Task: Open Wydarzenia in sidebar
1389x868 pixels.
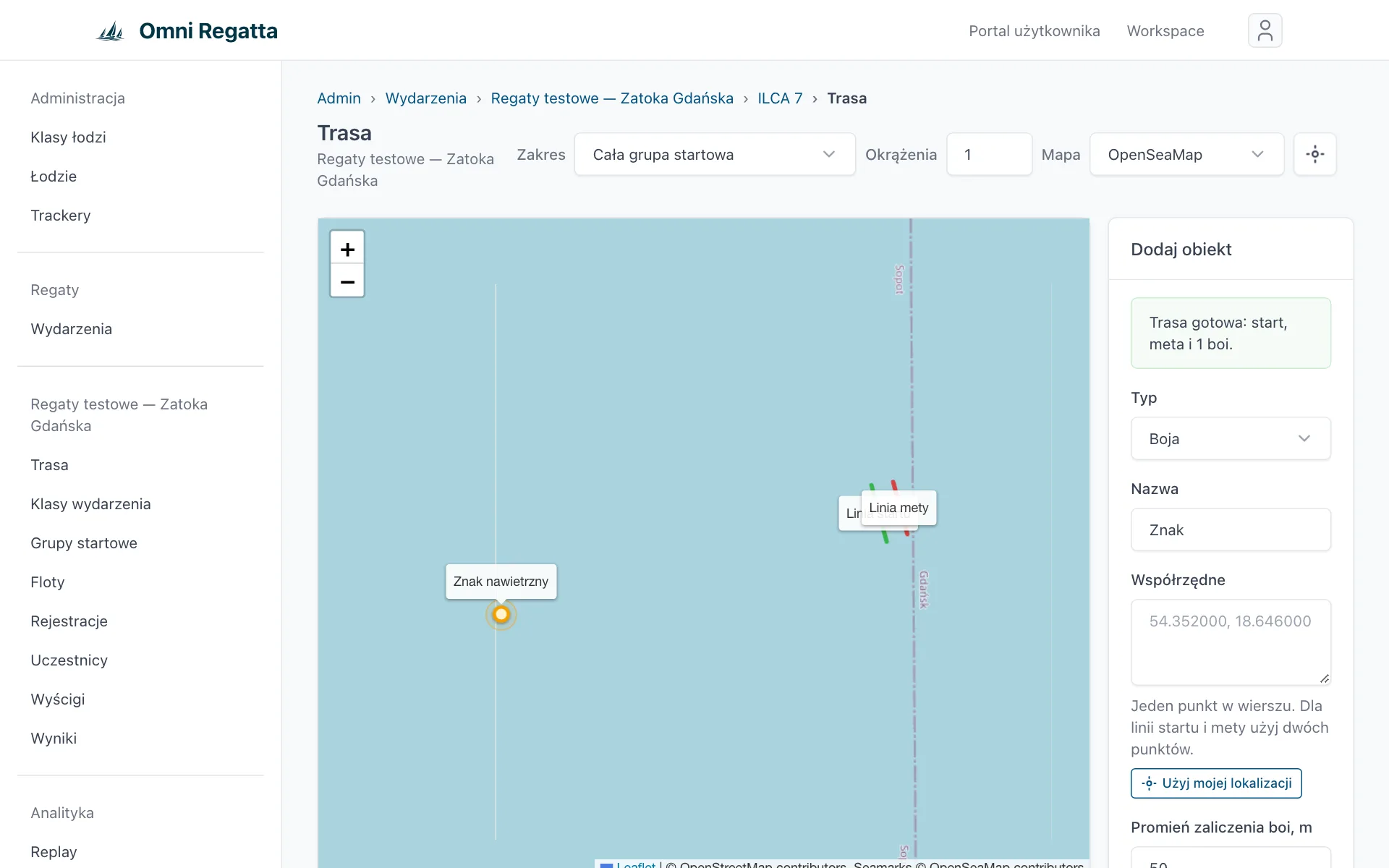Action: [x=71, y=329]
